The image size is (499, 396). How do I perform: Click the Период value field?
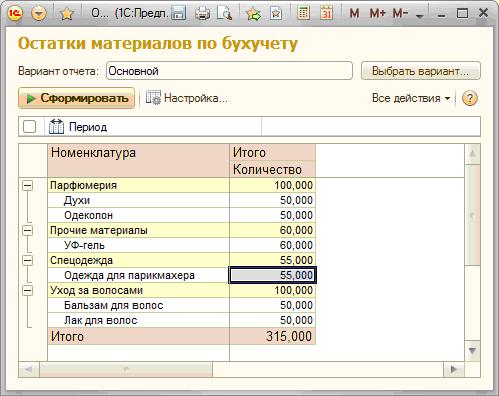371,127
